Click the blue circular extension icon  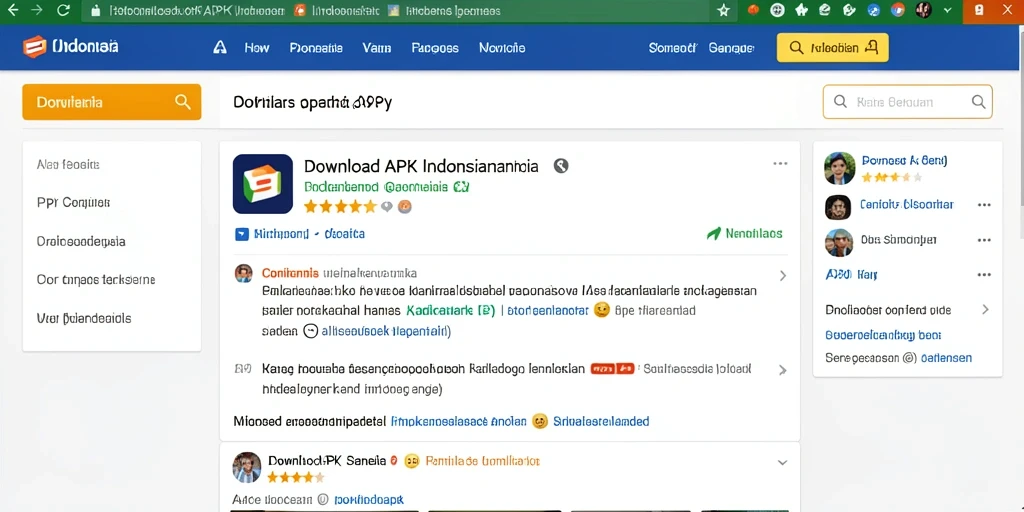[x=873, y=10]
